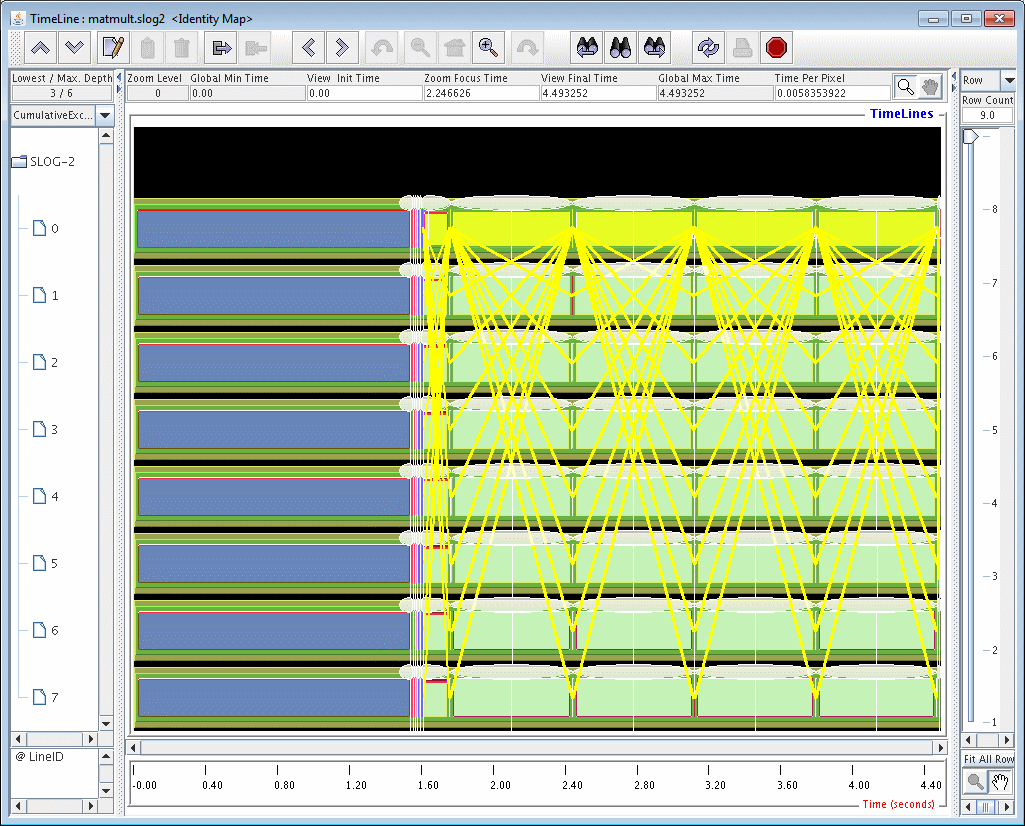Click the Time Per Pixel field
The width and height of the screenshot is (1025, 826).
tap(832, 93)
